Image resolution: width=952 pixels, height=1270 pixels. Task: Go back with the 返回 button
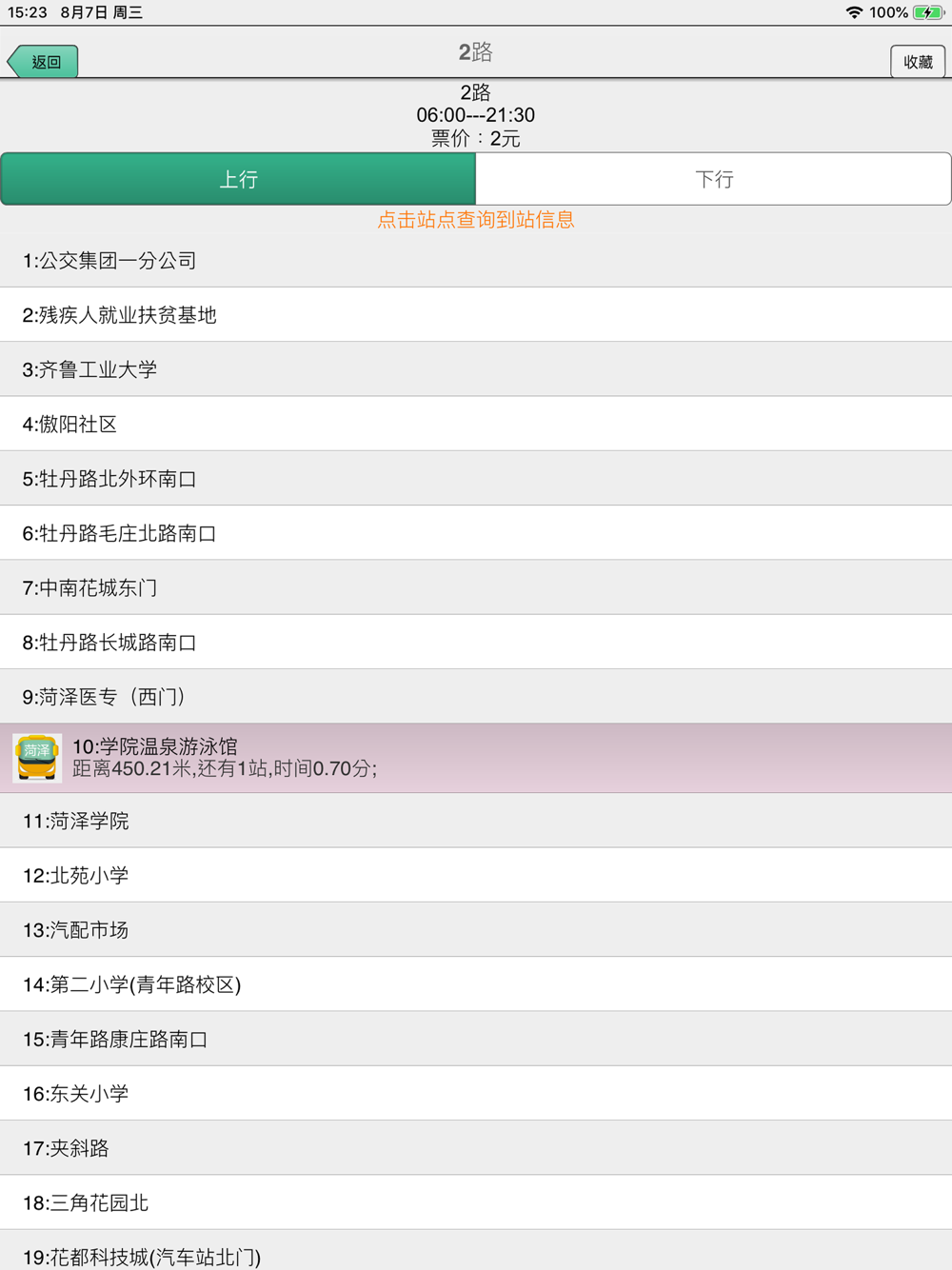pyautogui.click(x=44, y=62)
